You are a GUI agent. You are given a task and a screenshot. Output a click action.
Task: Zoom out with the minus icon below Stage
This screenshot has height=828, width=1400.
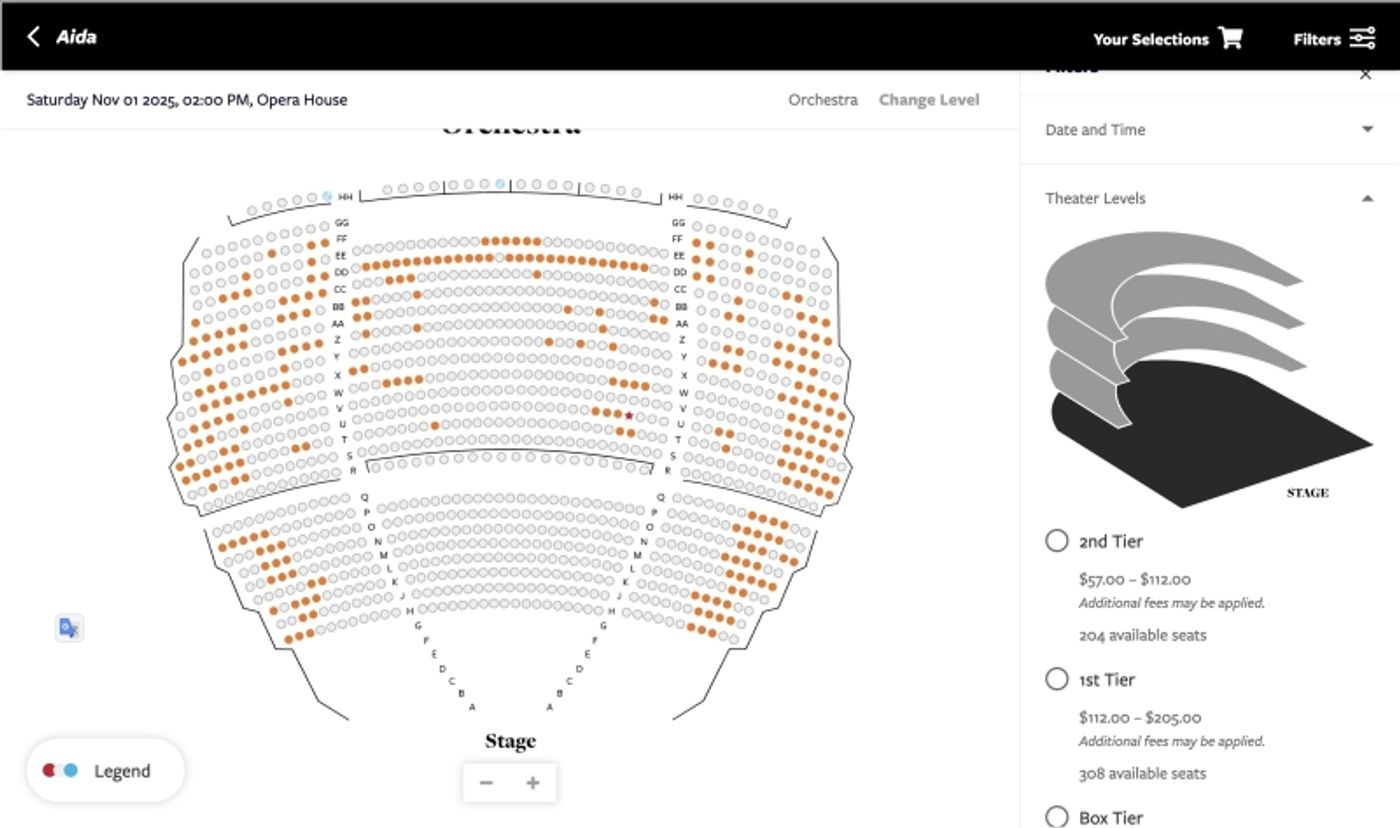click(x=487, y=782)
